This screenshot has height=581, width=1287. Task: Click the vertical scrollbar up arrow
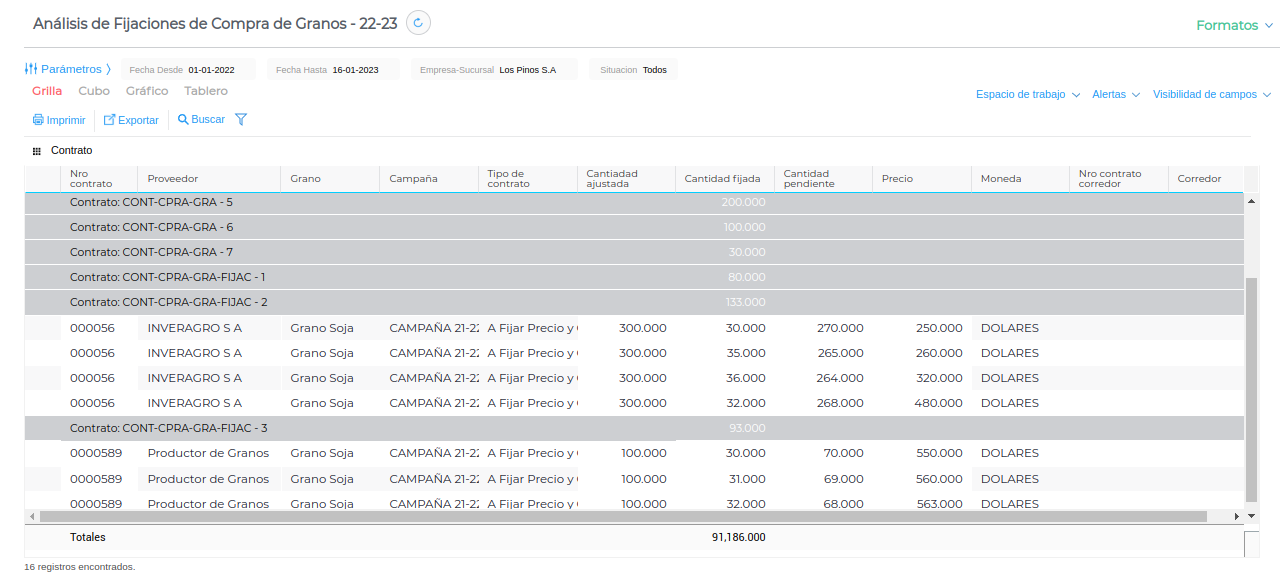click(x=1251, y=201)
